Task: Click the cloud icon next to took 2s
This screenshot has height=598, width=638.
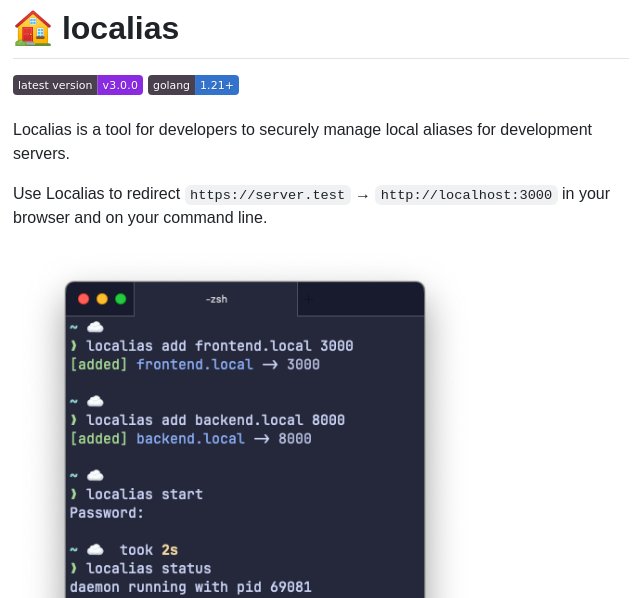Action: click(x=95, y=549)
